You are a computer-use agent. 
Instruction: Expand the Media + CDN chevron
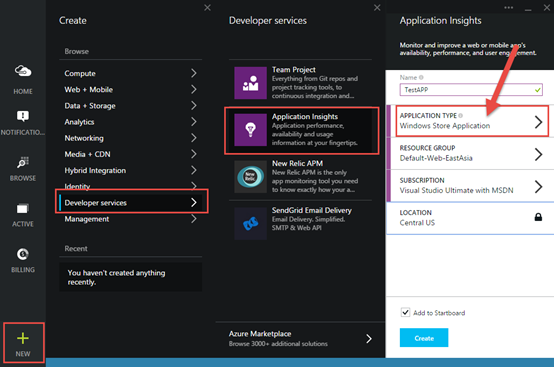point(194,154)
